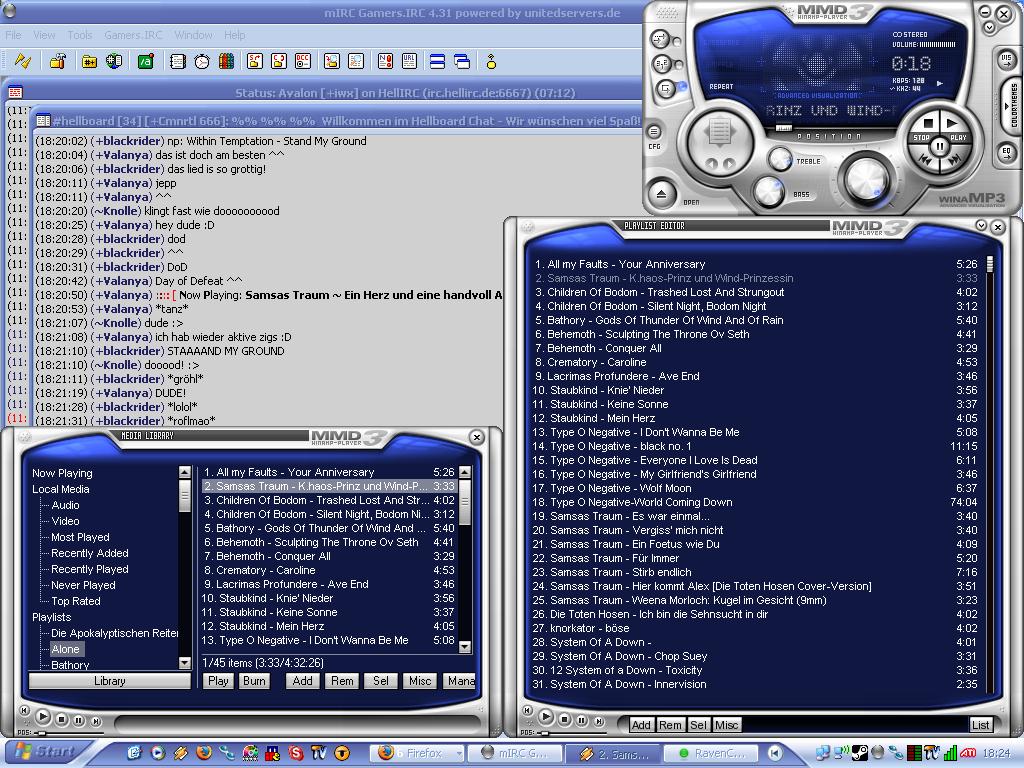The image size is (1024, 768).
Task: Click the DCC chat toolbar icon
Action: [x=279, y=61]
